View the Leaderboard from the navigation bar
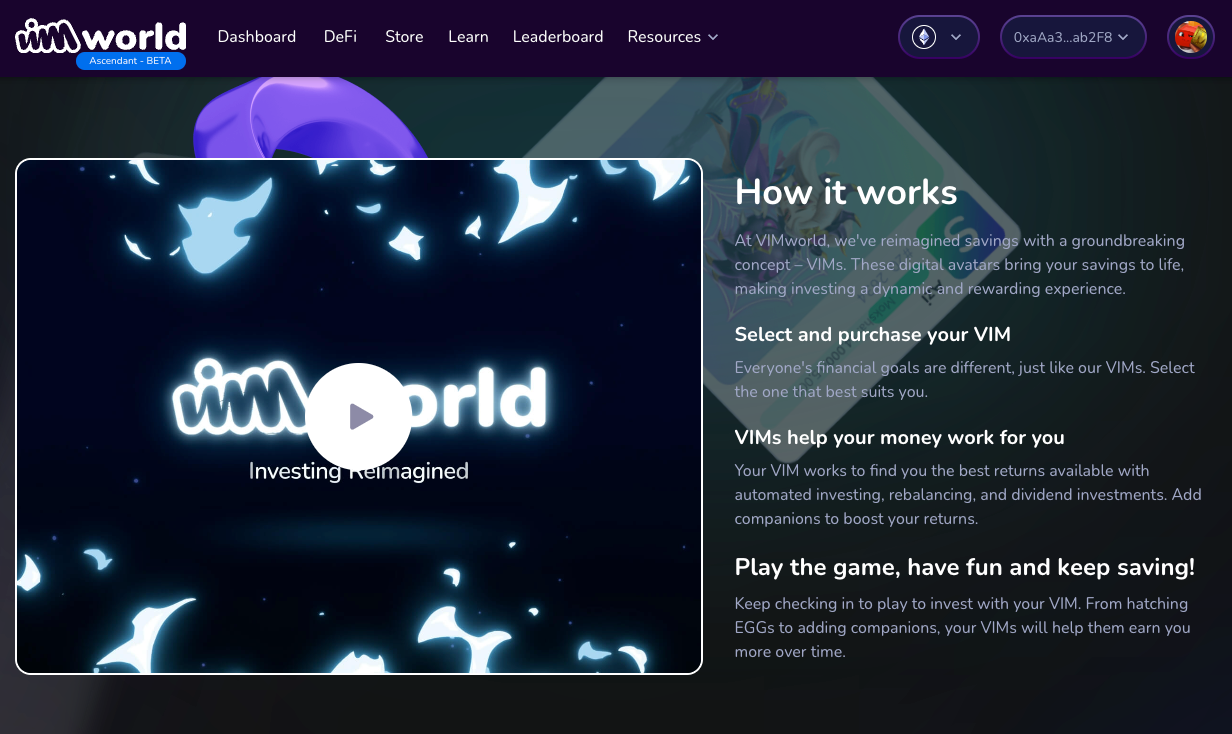The image size is (1232, 734). (558, 36)
